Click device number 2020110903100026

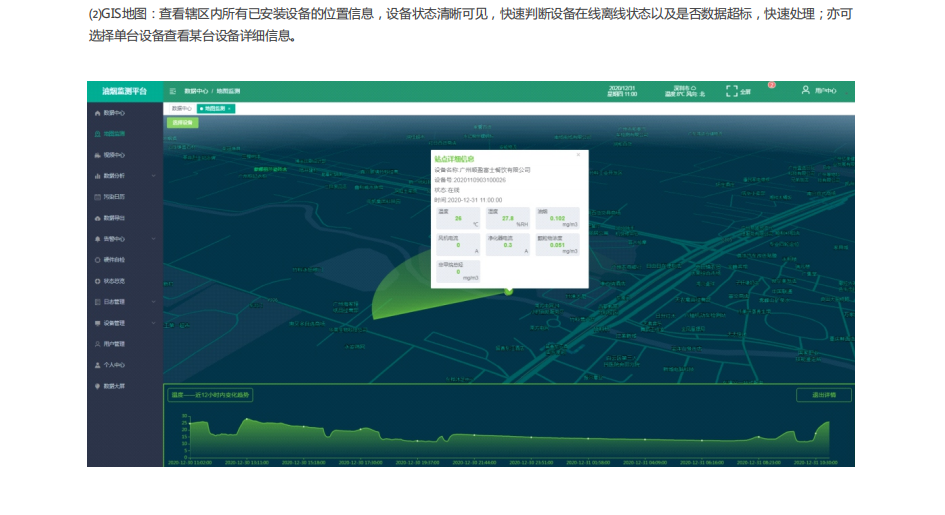(480, 180)
